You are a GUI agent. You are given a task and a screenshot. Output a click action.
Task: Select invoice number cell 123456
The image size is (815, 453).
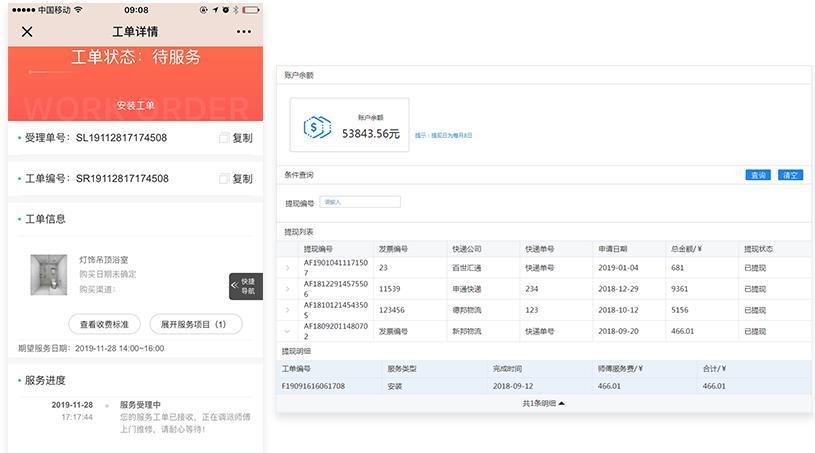(x=391, y=310)
